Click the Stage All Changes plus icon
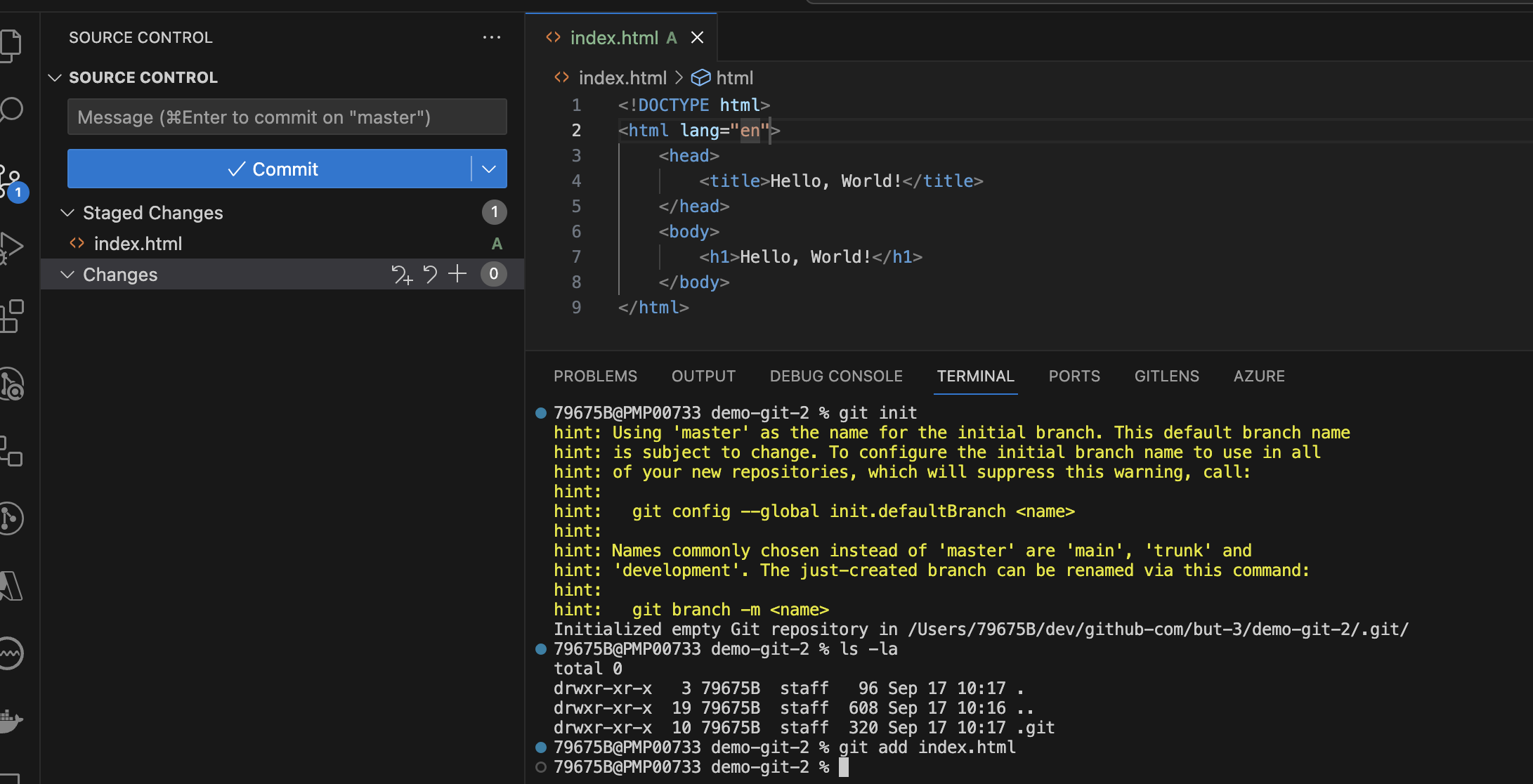1533x784 pixels. tap(457, 274)
